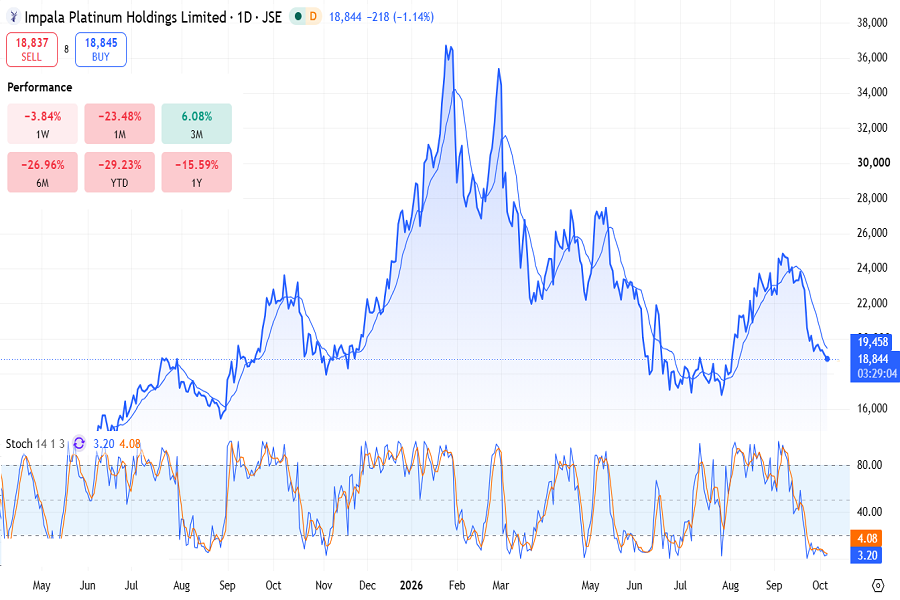Click the orange D delayed-data indicator
The image size is (900, 600).
click(x=313, y=17)
